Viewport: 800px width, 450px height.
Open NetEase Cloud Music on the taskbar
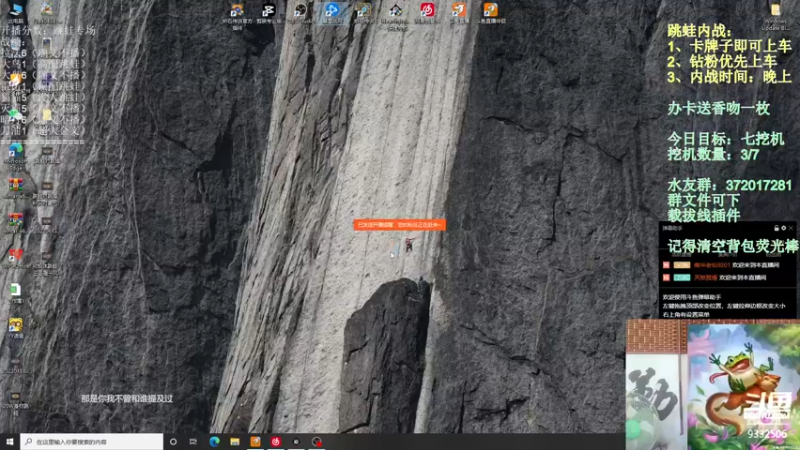[x=276, y=441]
